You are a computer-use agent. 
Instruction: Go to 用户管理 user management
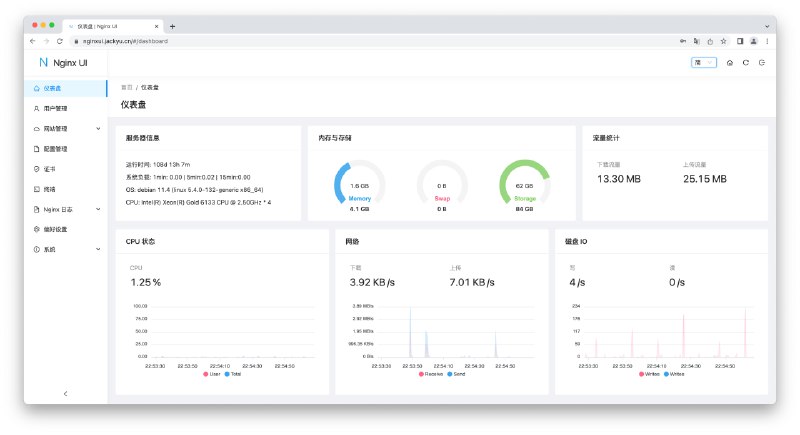pyautogui.click(x=56, y=108)
